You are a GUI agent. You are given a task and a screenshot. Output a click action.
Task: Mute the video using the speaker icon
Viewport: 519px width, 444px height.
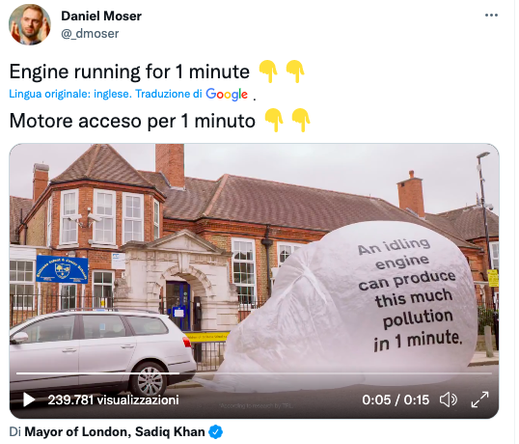[448, 399]
